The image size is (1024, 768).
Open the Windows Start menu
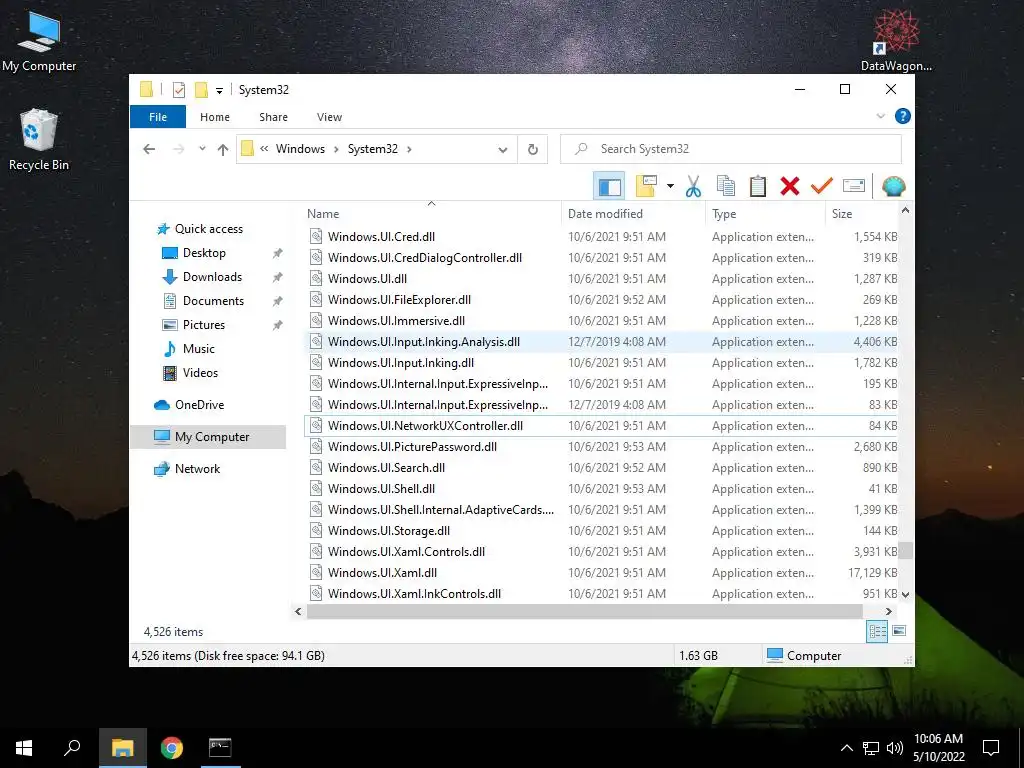pyautogui.click(x=24, y=748)
